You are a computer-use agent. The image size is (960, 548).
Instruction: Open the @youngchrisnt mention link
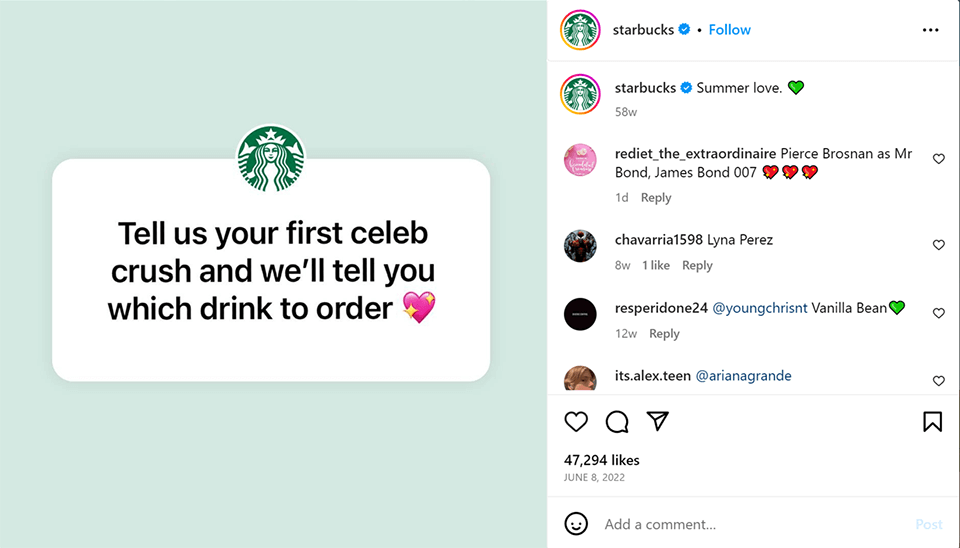[x=759, y=308]
